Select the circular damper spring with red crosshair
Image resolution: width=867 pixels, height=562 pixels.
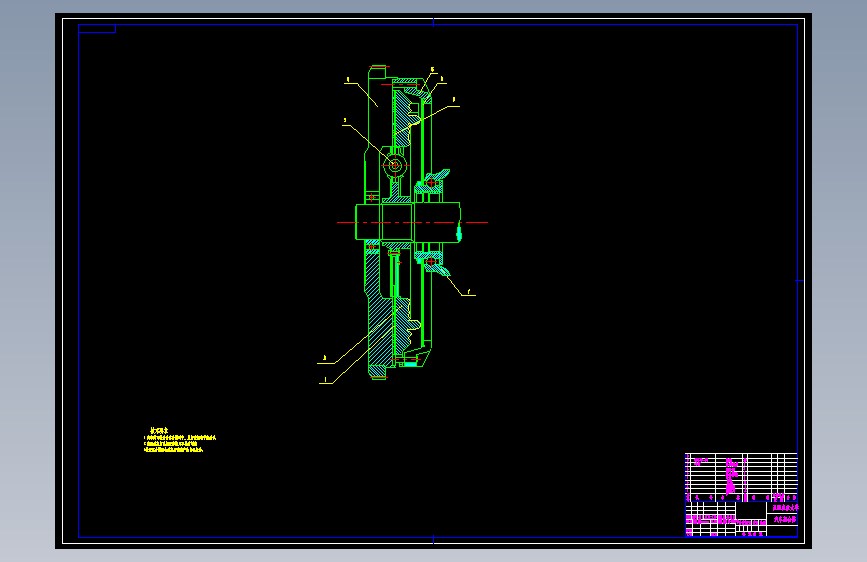(x=395, y=165)
